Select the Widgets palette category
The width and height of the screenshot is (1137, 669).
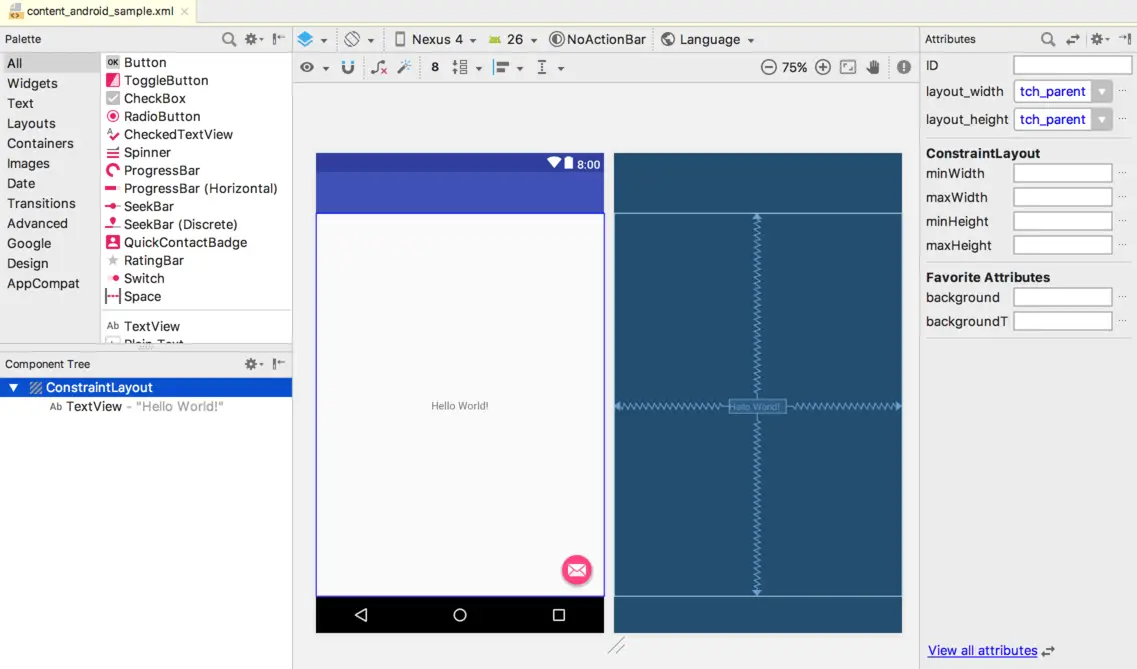(32, 84)
